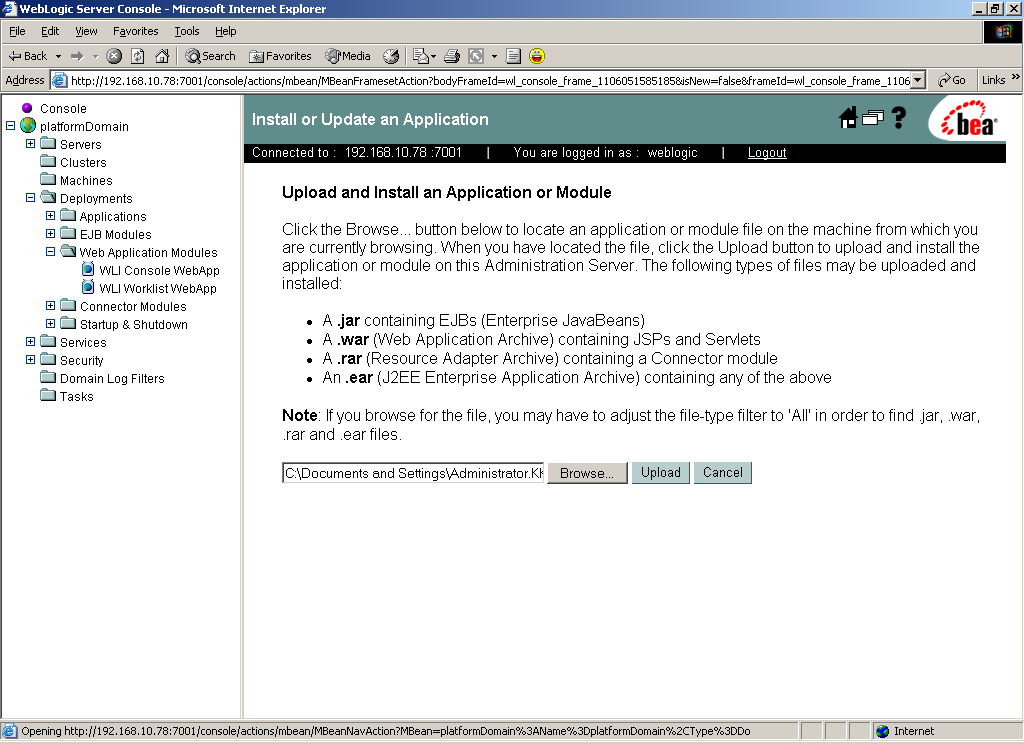Click the WLI Console WebApp icon
Screen dimensions: 1024x744
click(88, 269)
